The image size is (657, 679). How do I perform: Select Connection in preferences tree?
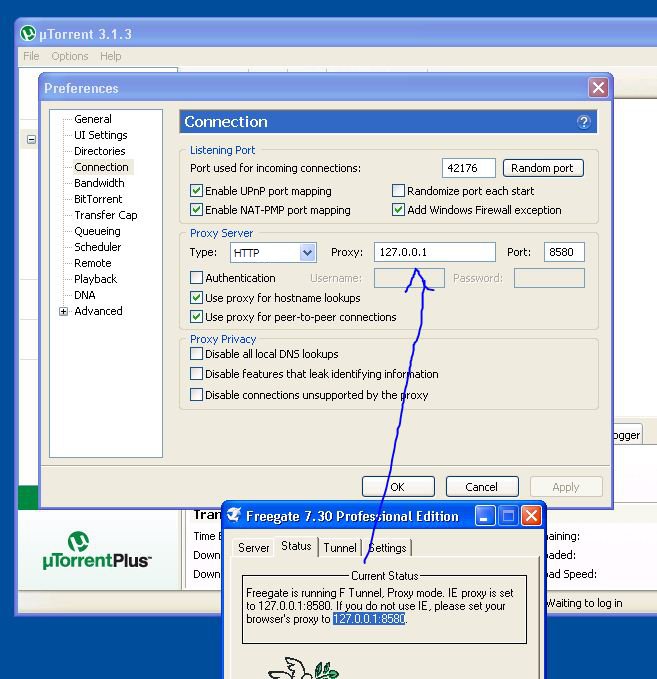pos(101,167)
